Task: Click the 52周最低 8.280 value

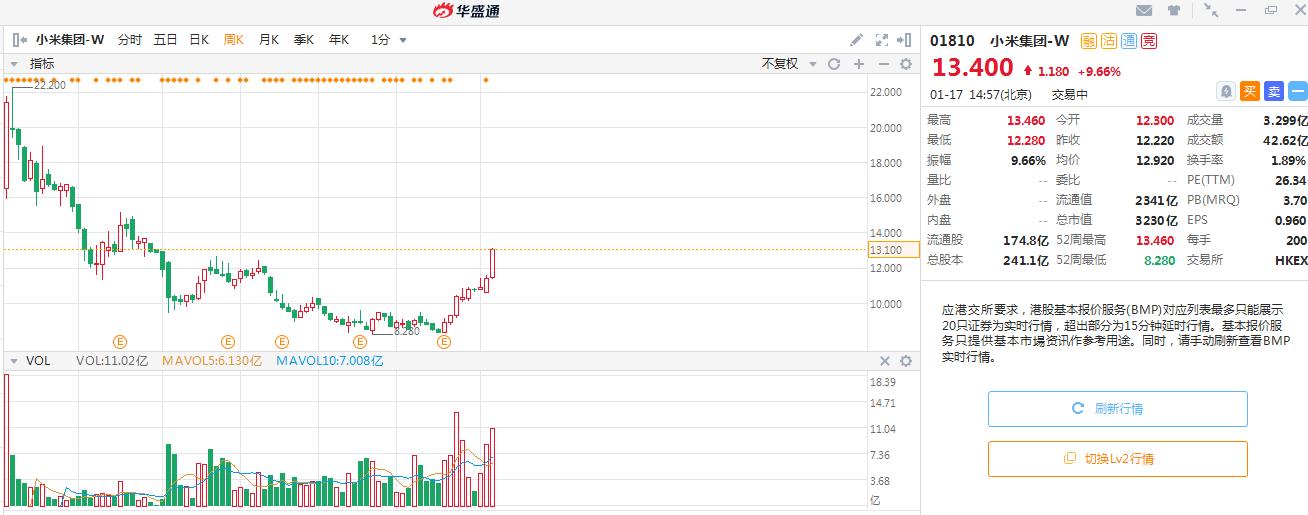Action: 1161,260
